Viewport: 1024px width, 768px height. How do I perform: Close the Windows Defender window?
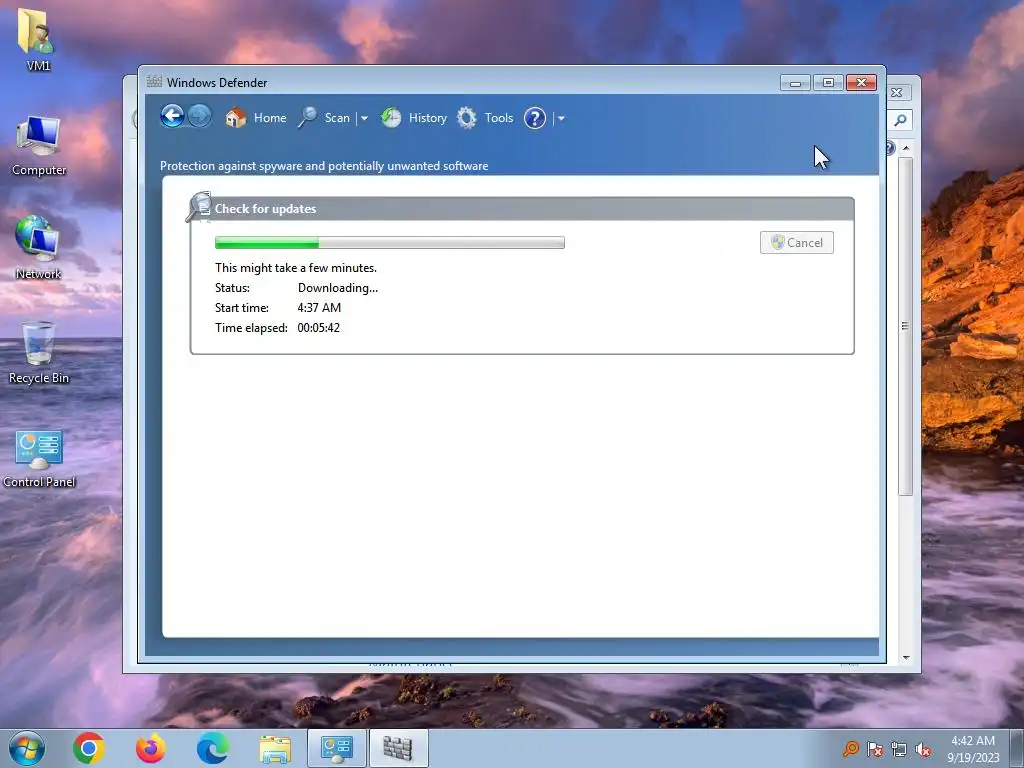click(x=861, y=83)
